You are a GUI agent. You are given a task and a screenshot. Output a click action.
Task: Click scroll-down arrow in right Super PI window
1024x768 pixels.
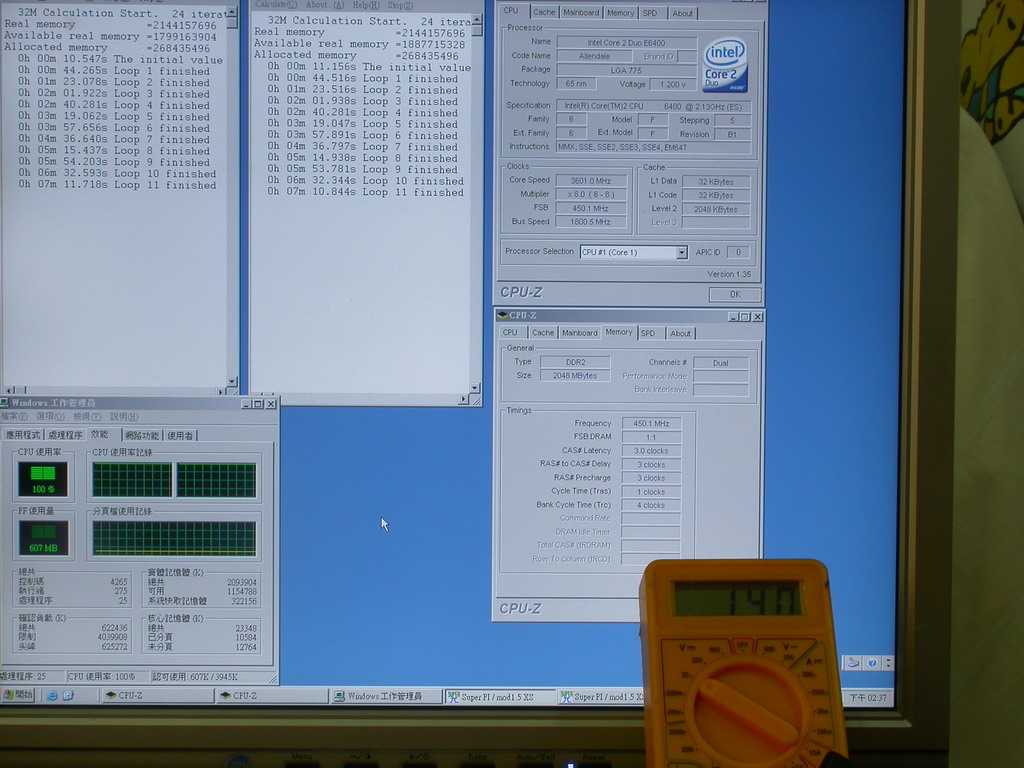(x=475, y=388)
